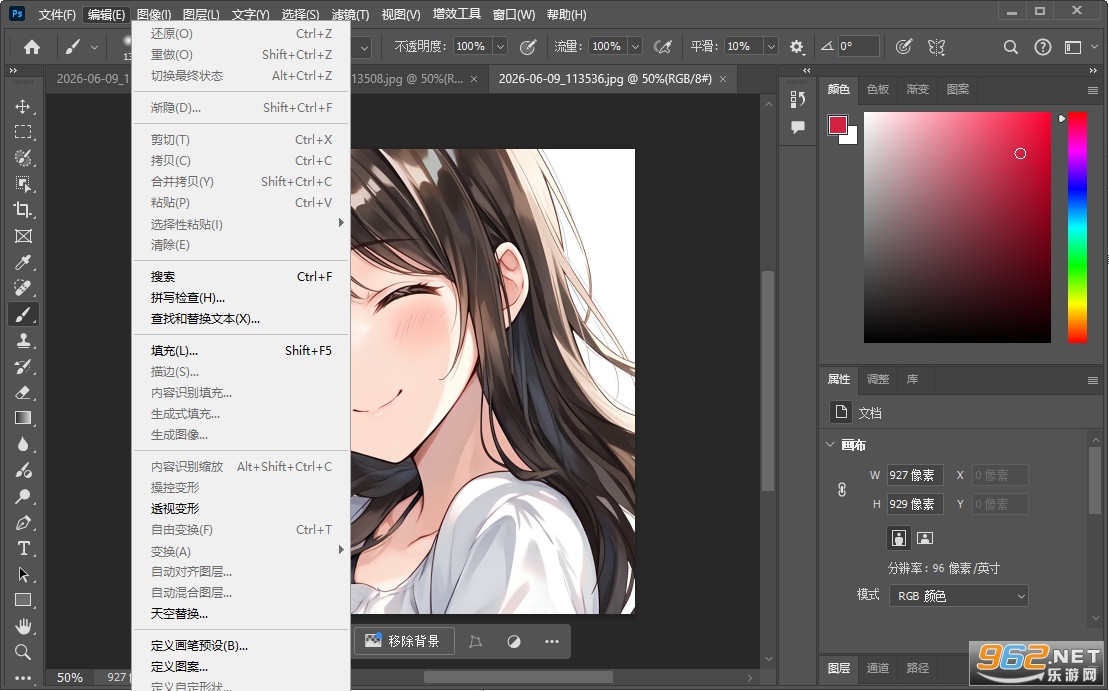This screenshot has width=1109, height=691.
Task: Click the Remove Background button
Action: point(403,641)
